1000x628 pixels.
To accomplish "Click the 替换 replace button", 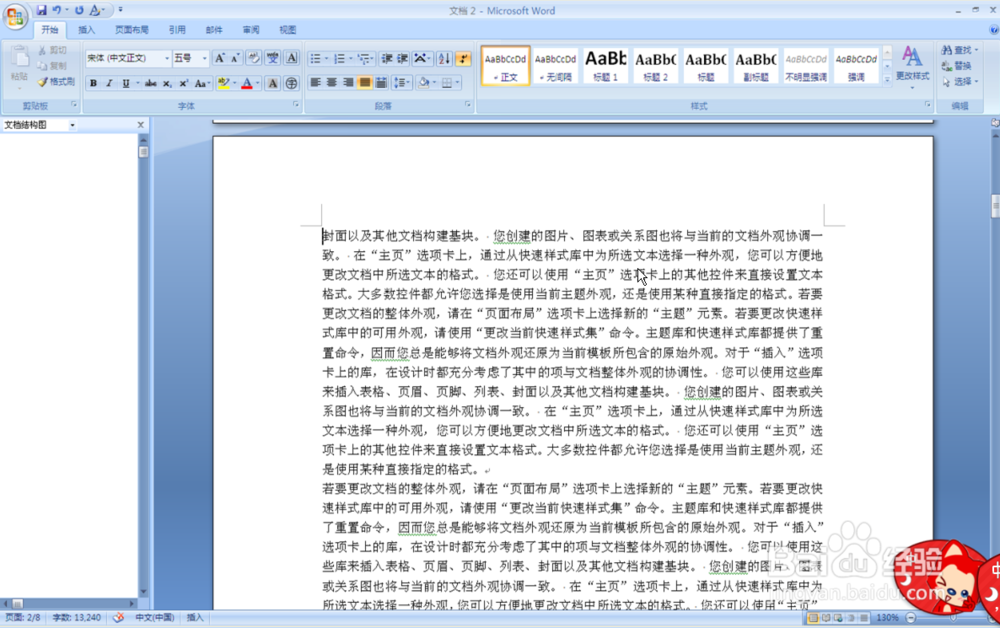I will 957,66.
